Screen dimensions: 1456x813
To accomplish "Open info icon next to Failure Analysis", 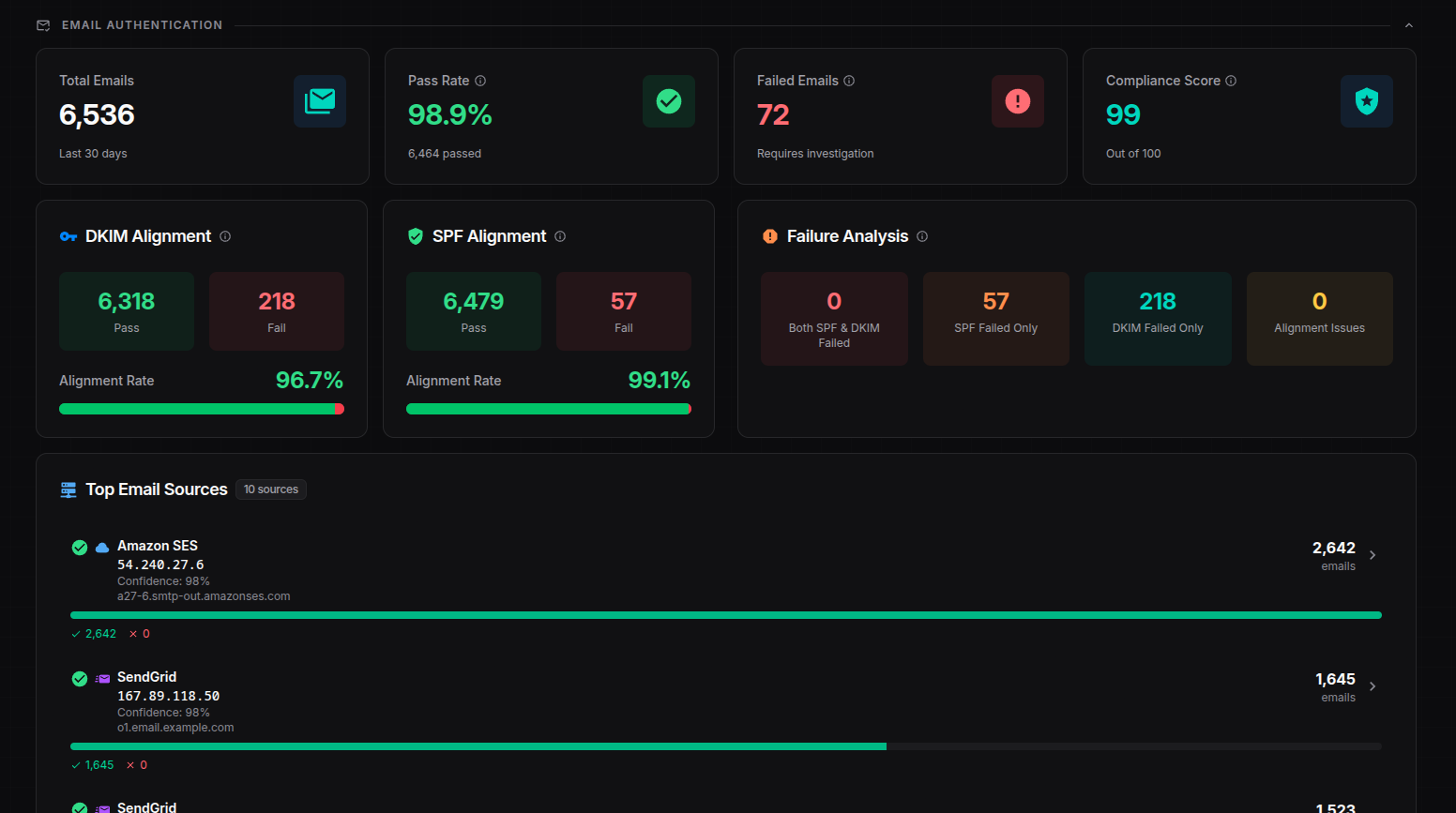I will tap(922, 236).
